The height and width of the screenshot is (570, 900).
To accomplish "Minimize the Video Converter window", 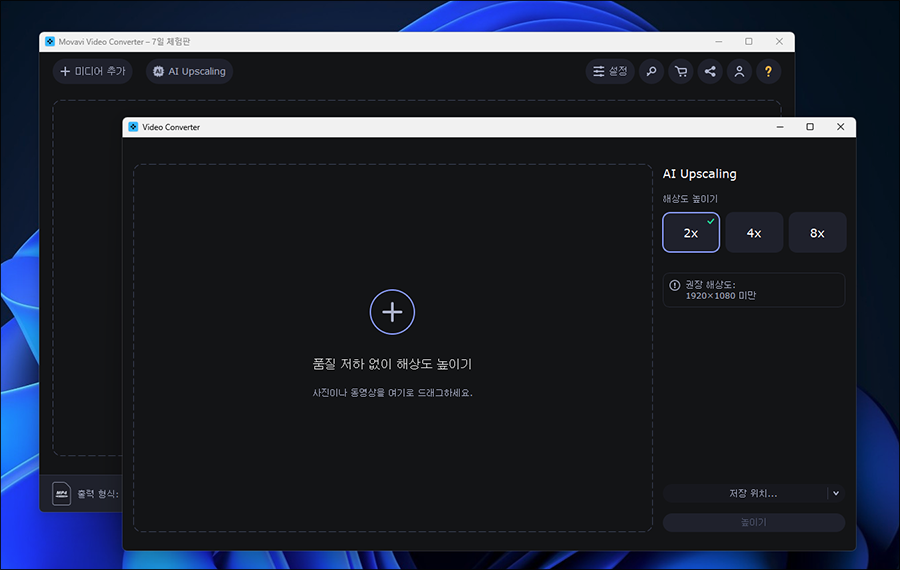I will [x=780, y=127].
